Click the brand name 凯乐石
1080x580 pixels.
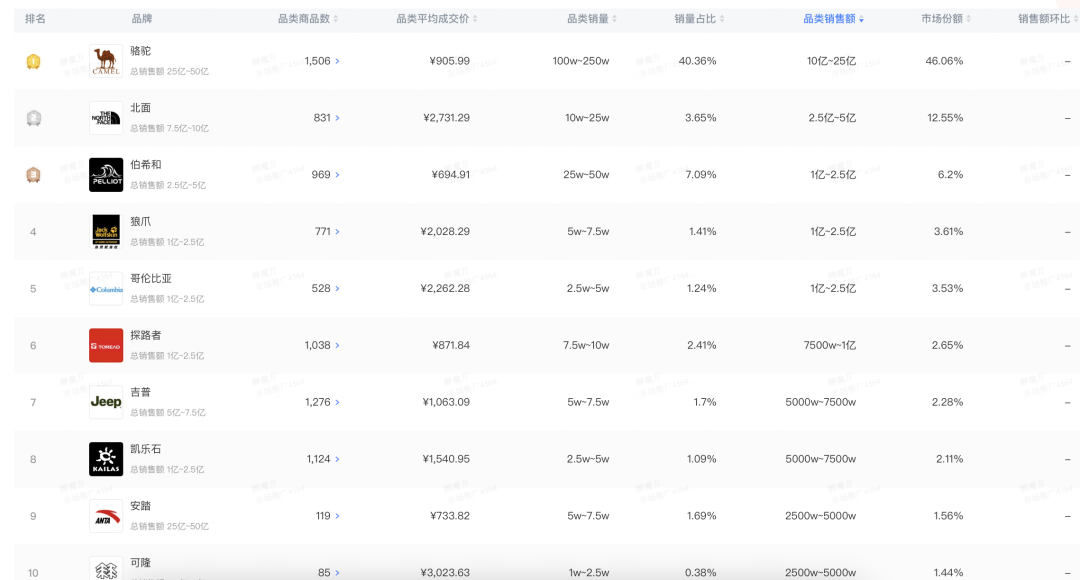[x=146, y=449]
